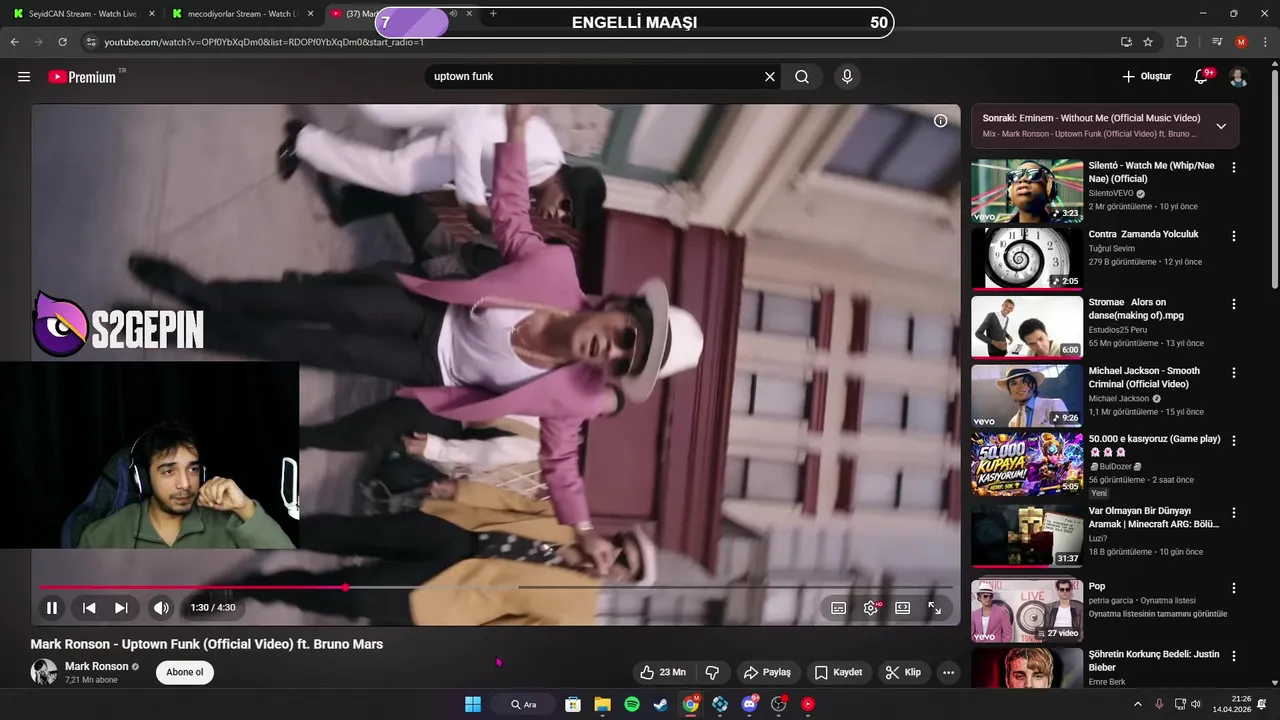Mute the player volume
The height and width of the screenshot is (720, 1280).
(161, 608)
